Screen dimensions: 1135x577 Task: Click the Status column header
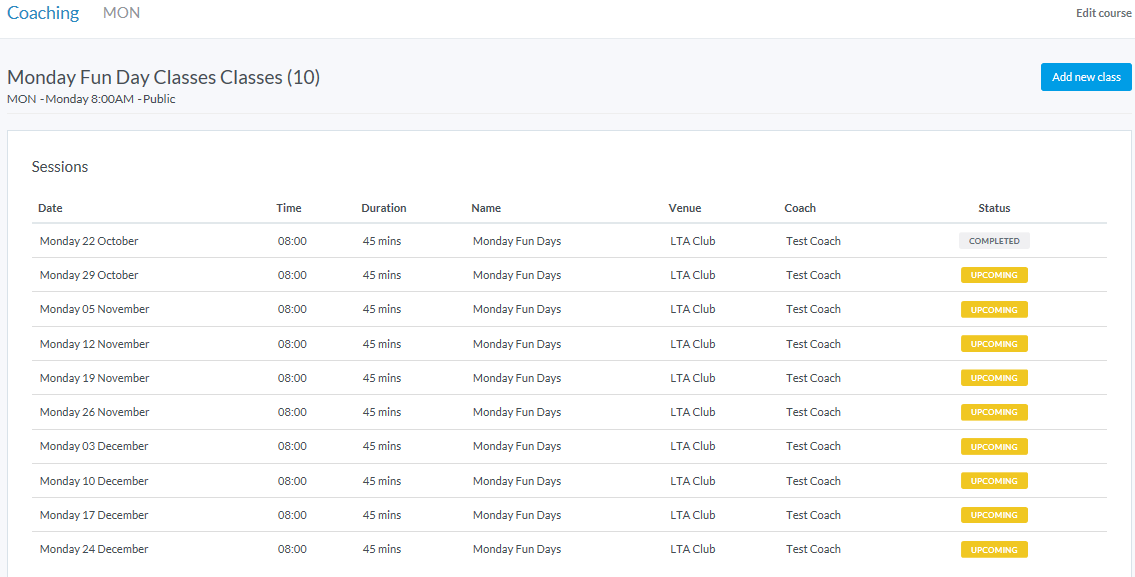[994, 208]
